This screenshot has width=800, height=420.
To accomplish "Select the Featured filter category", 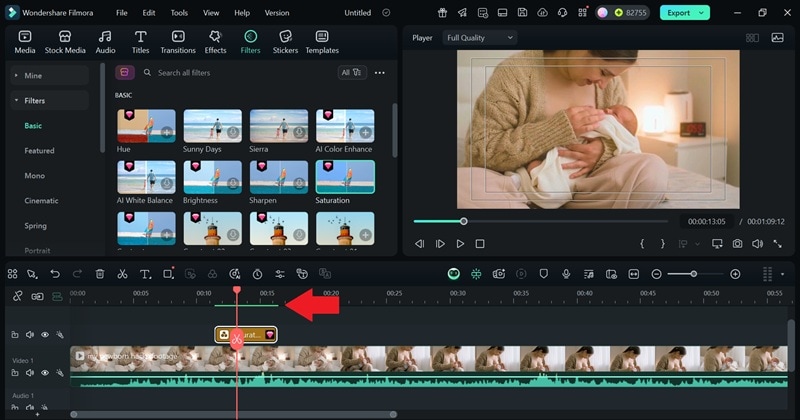I will click(x=39, y=151).
